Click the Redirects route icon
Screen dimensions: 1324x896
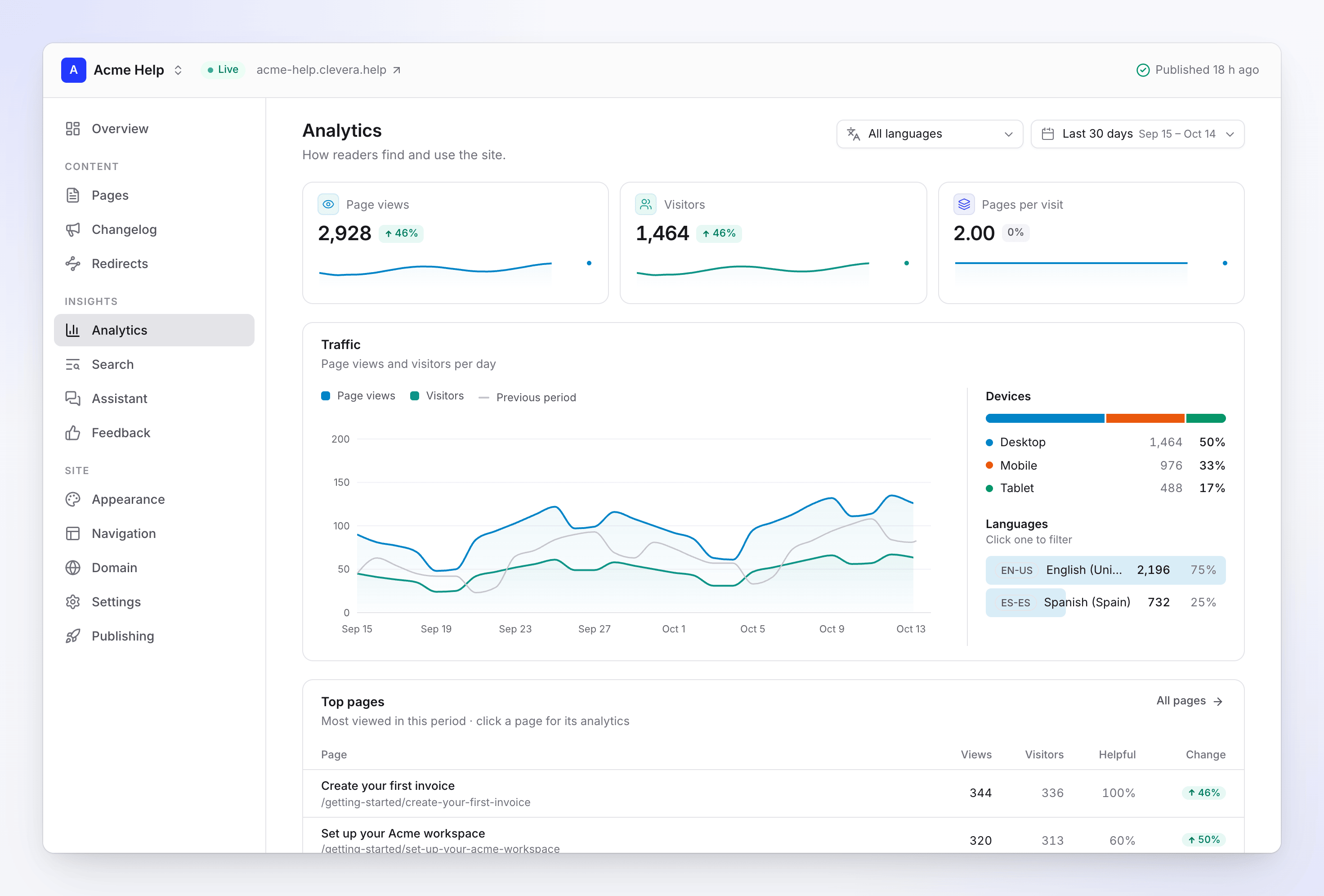point(72,264)
